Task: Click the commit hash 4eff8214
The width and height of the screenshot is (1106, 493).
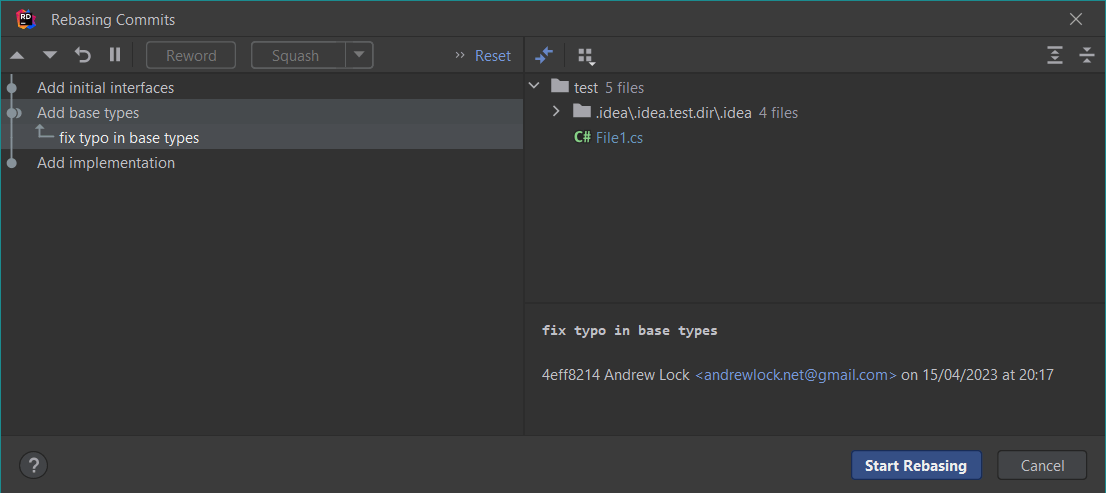Action: tap(571, 375)
